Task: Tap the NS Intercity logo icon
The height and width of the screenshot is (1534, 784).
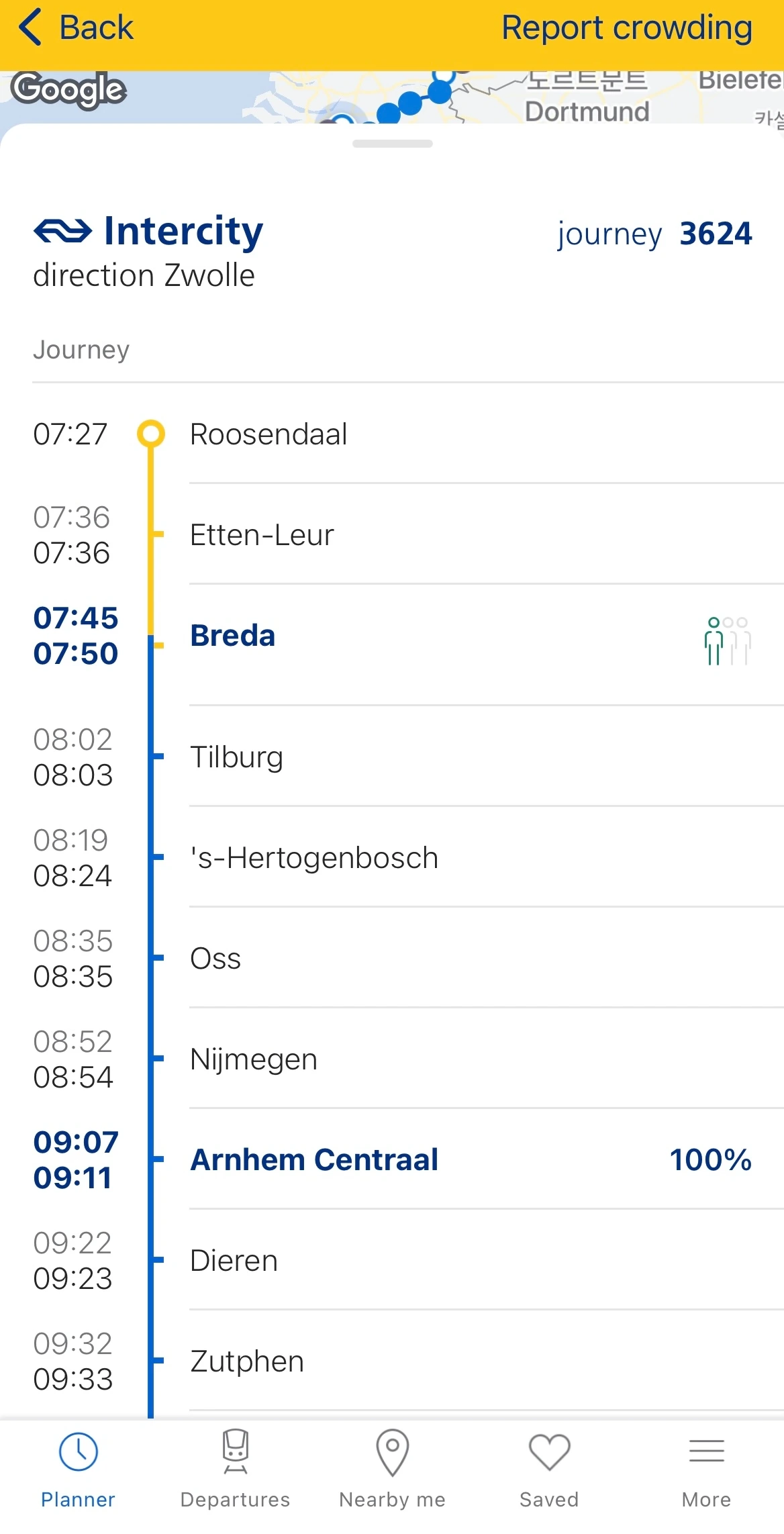Action: 62,231
